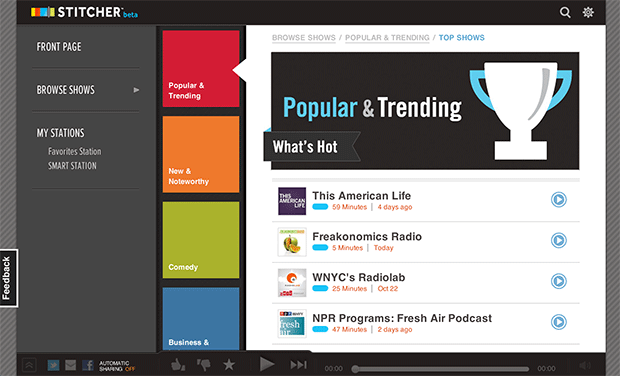Click the volume speaker icon
This screenshot has width=620, height=376.
(585, 366)
